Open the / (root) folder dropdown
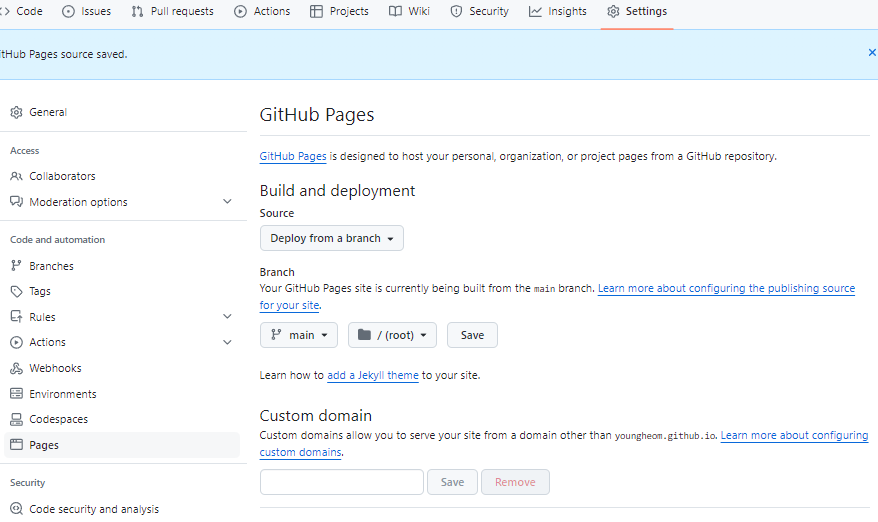878x522 pixels. pos(392,335)
